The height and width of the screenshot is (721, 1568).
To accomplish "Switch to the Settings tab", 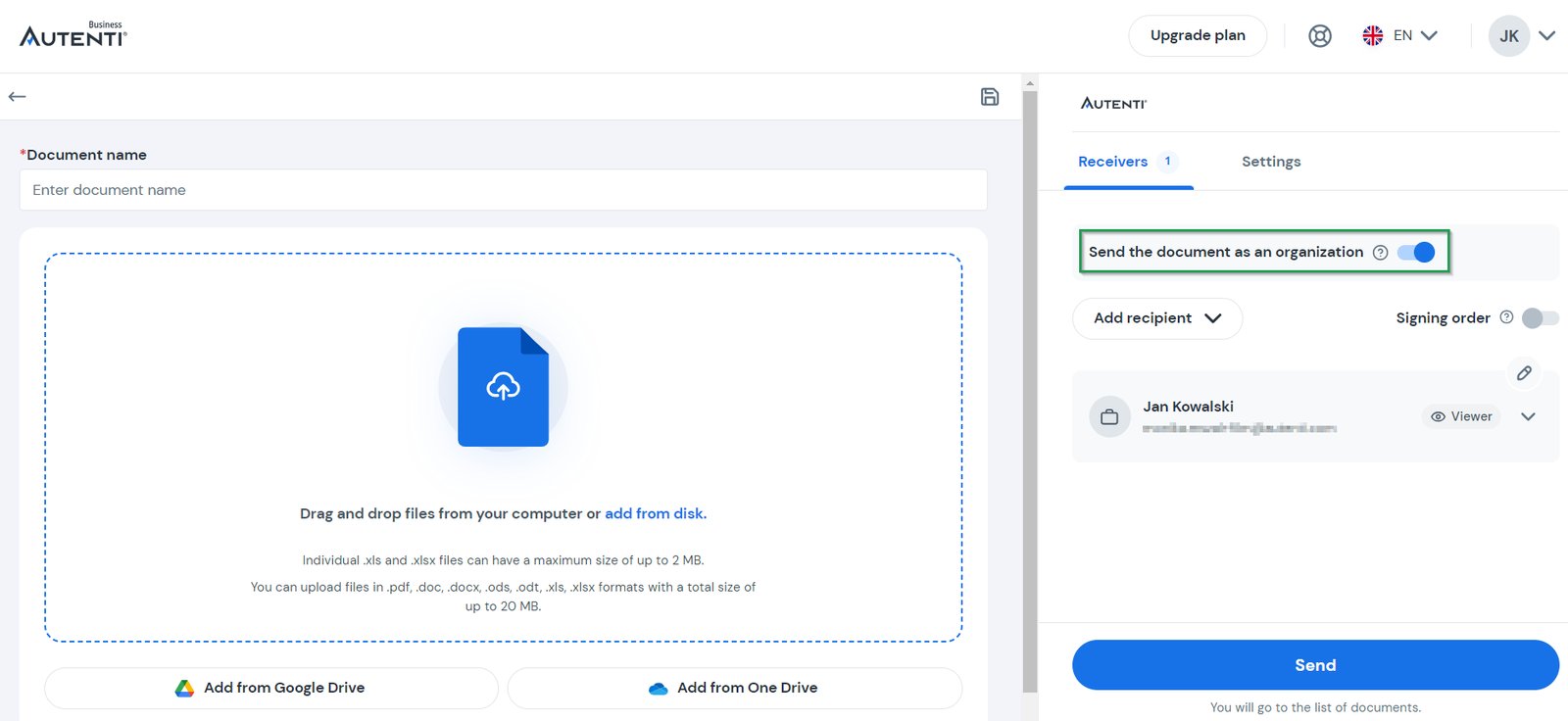I will (x=1271, y=162).
